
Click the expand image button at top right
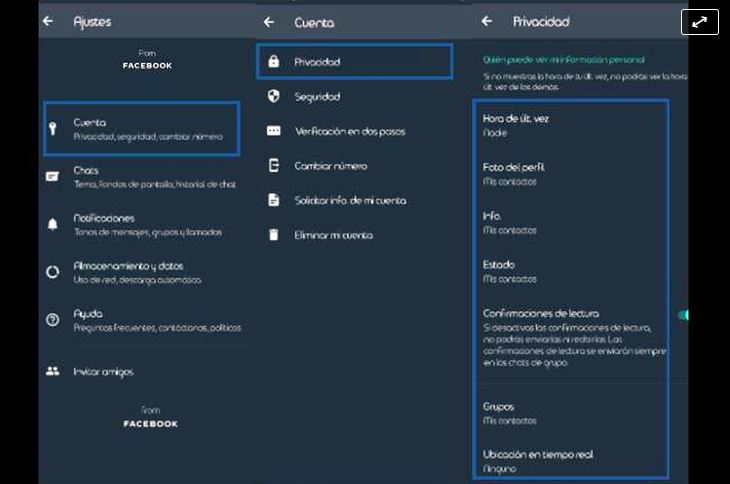[700, 22]
